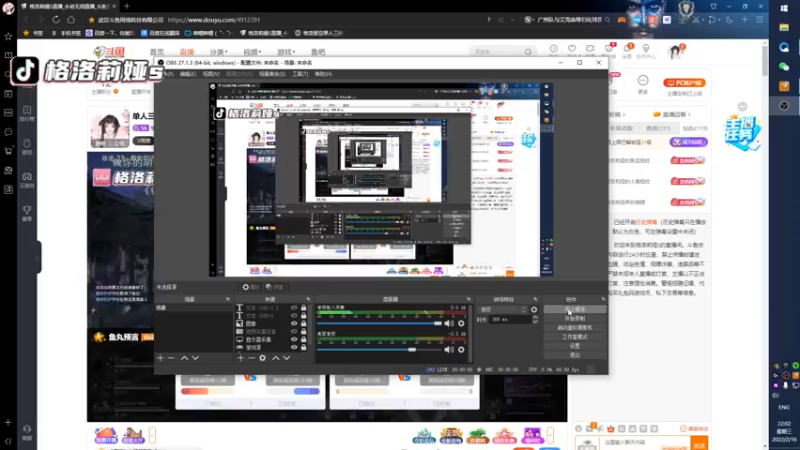Click browser home button
Viewport: 800px width, 450px height.
coord(71,20)
